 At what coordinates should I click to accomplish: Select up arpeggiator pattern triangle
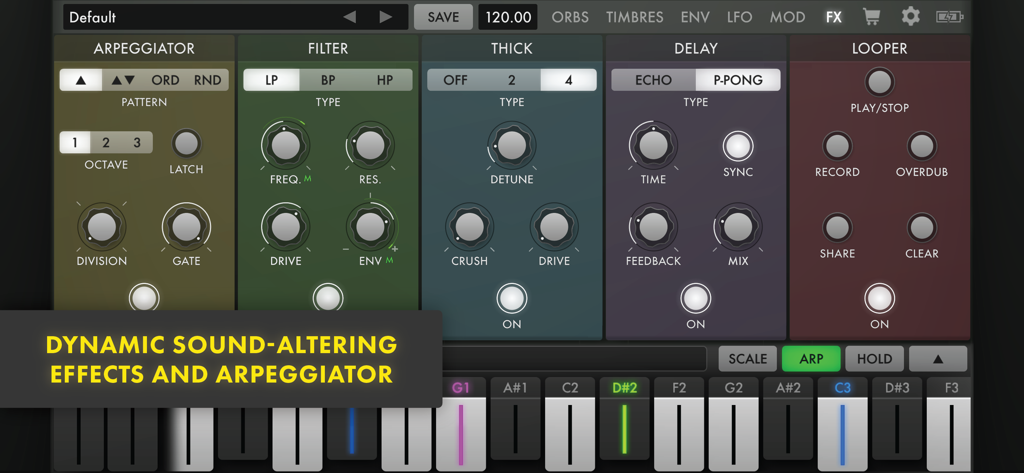pyautogui.click(x=81, y=80)
